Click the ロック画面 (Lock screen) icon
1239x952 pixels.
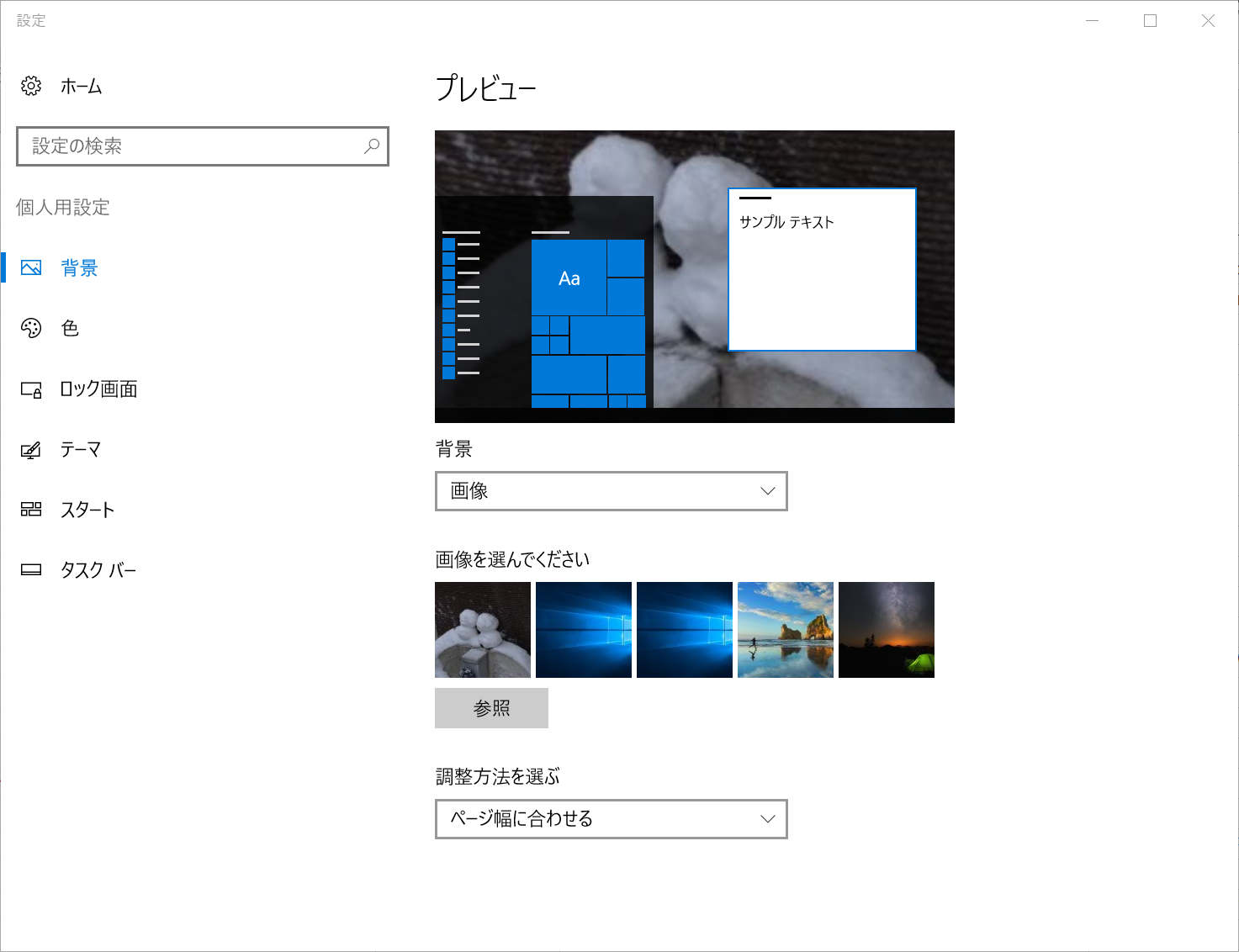31,389
